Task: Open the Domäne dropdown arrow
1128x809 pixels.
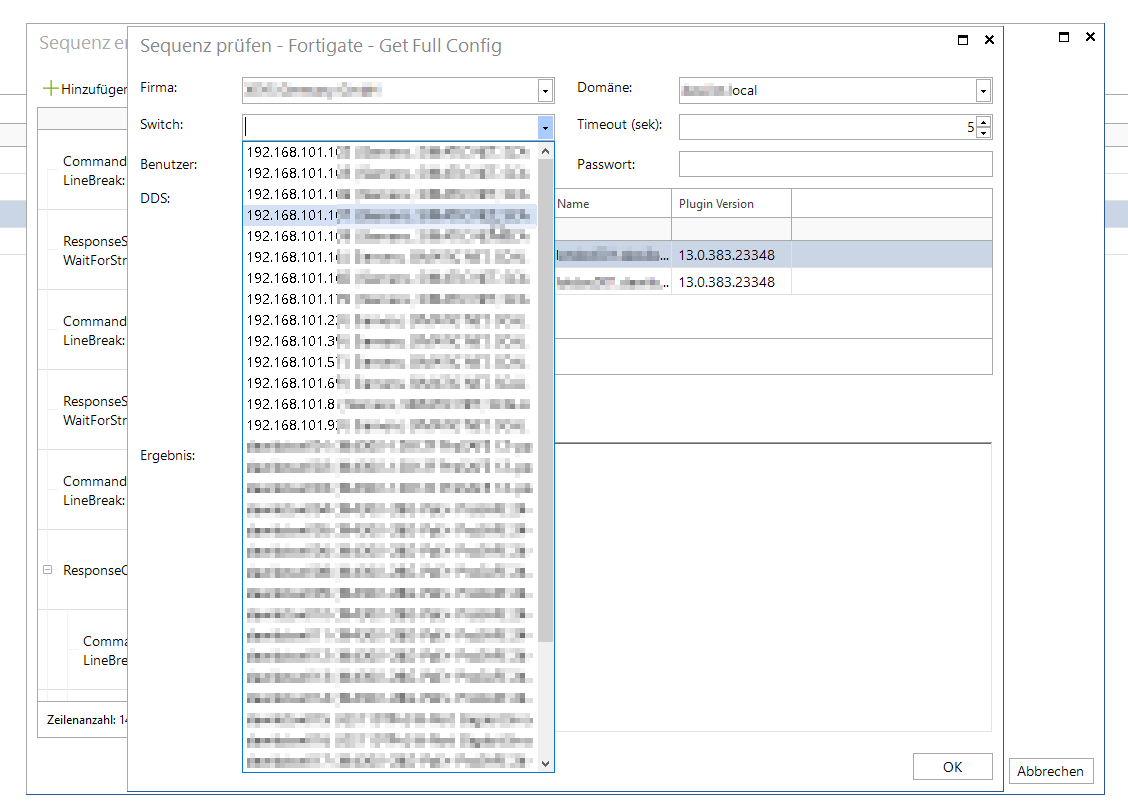Action: [x=983, y=91]
